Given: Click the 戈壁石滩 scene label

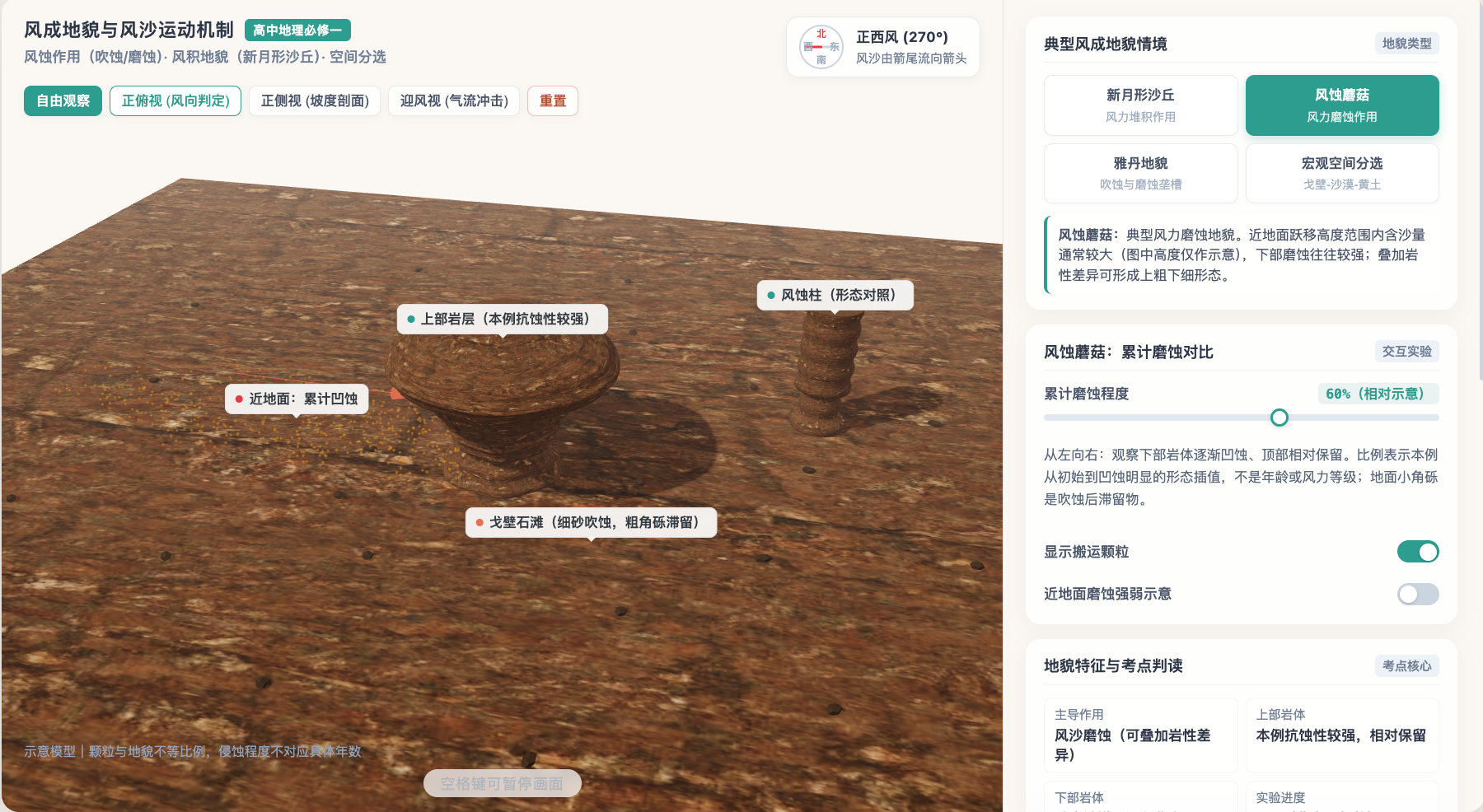Looking at the screenshot, I should tap(591, 522).
